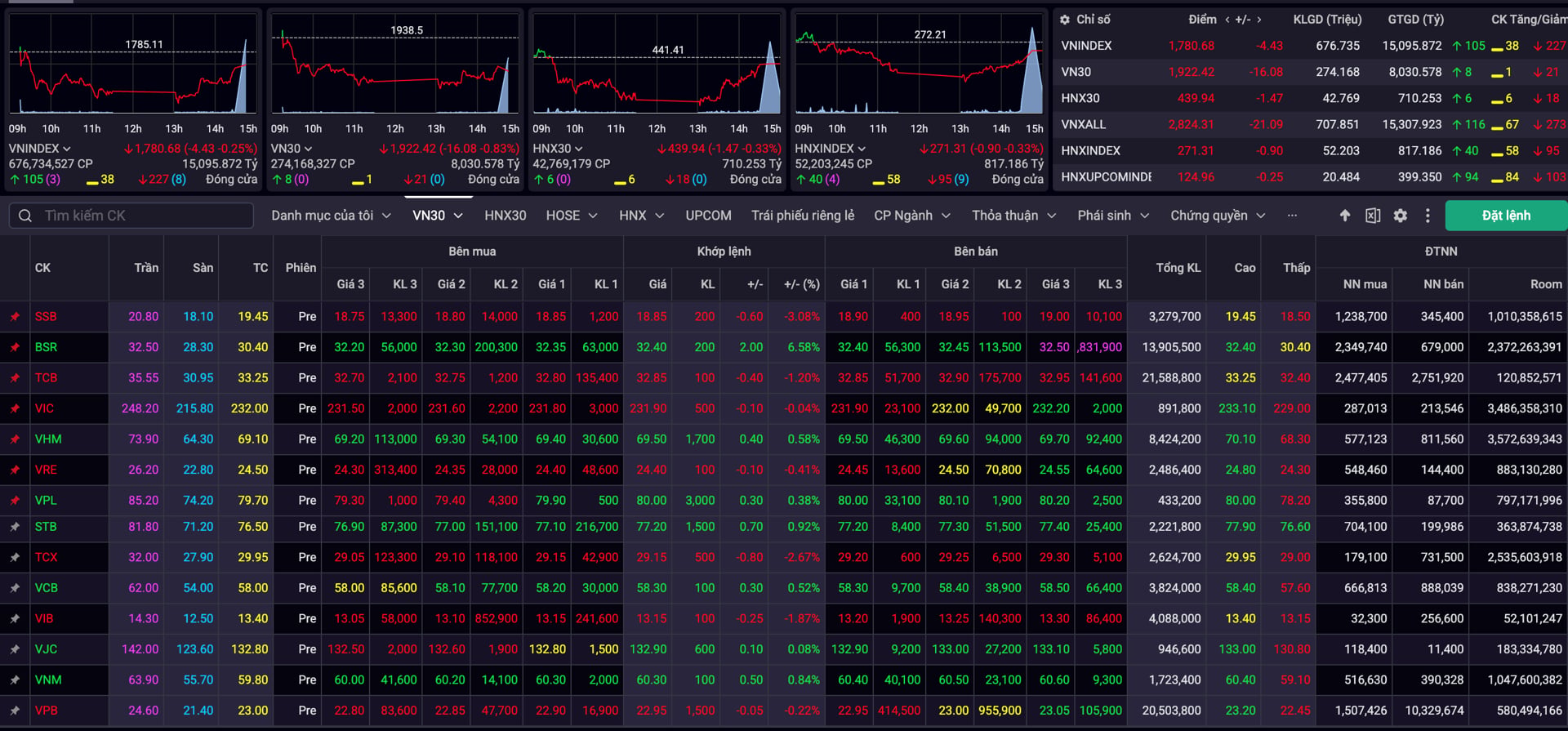The width and height of the screenshot is (1568, 731).
Task: Click the Tìm kiếm CK search field
Action: [x=131, y=216]
